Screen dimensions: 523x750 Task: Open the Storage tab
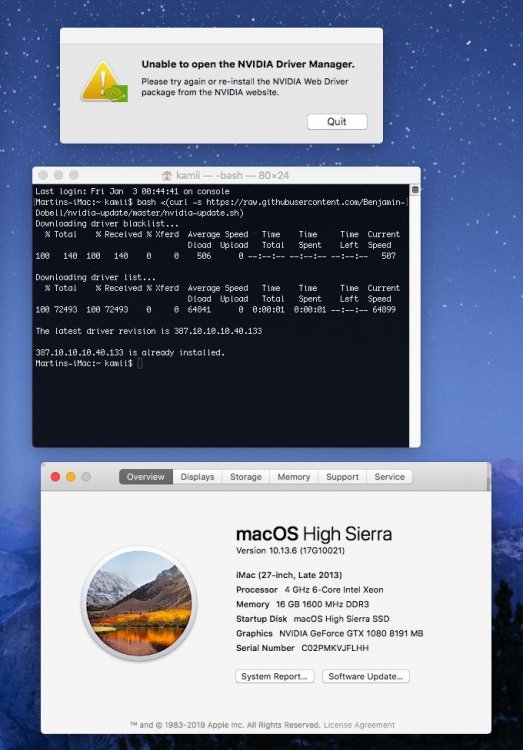coord(245,477)
